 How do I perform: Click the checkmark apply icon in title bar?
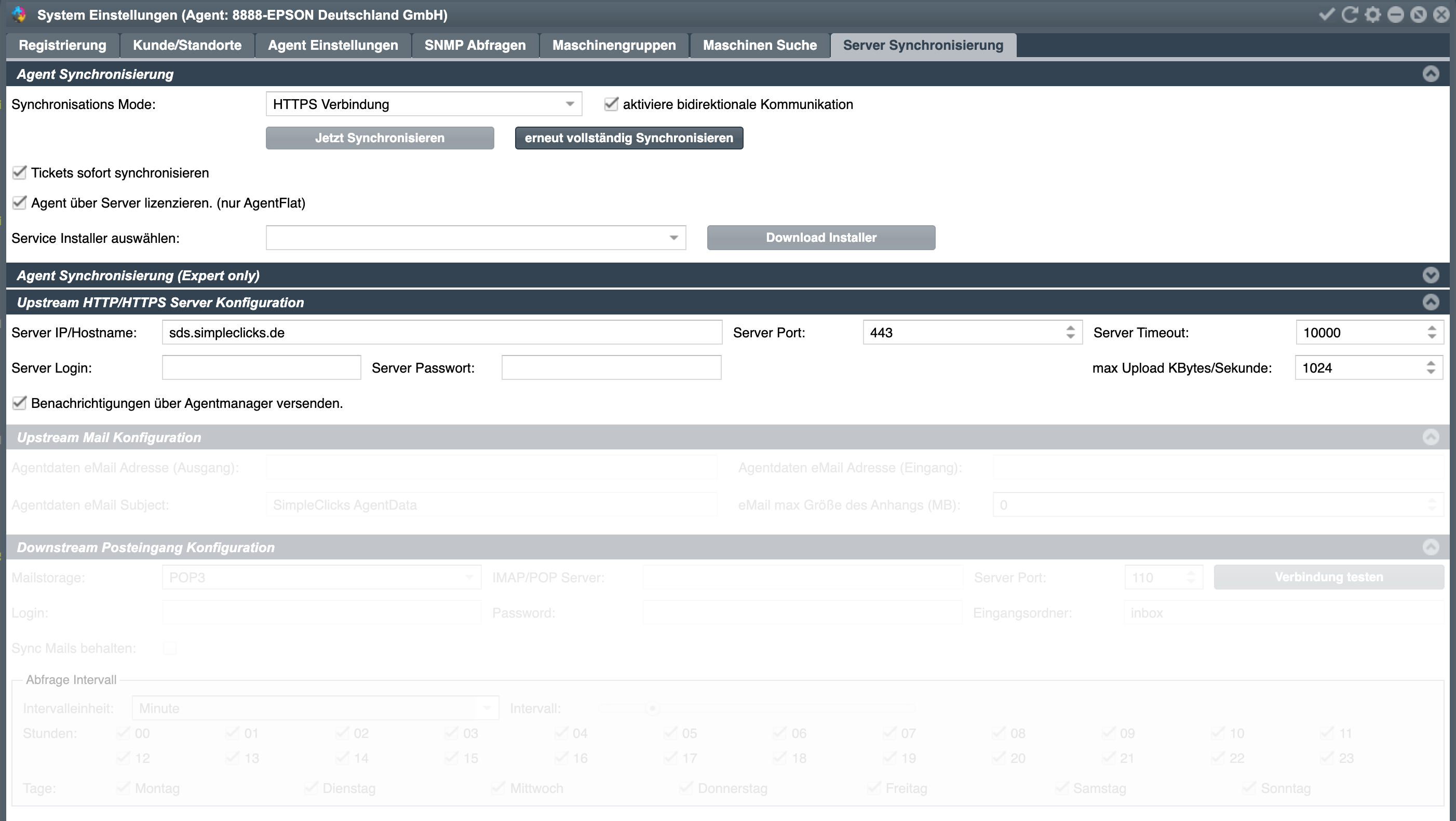click(1326, 15)
